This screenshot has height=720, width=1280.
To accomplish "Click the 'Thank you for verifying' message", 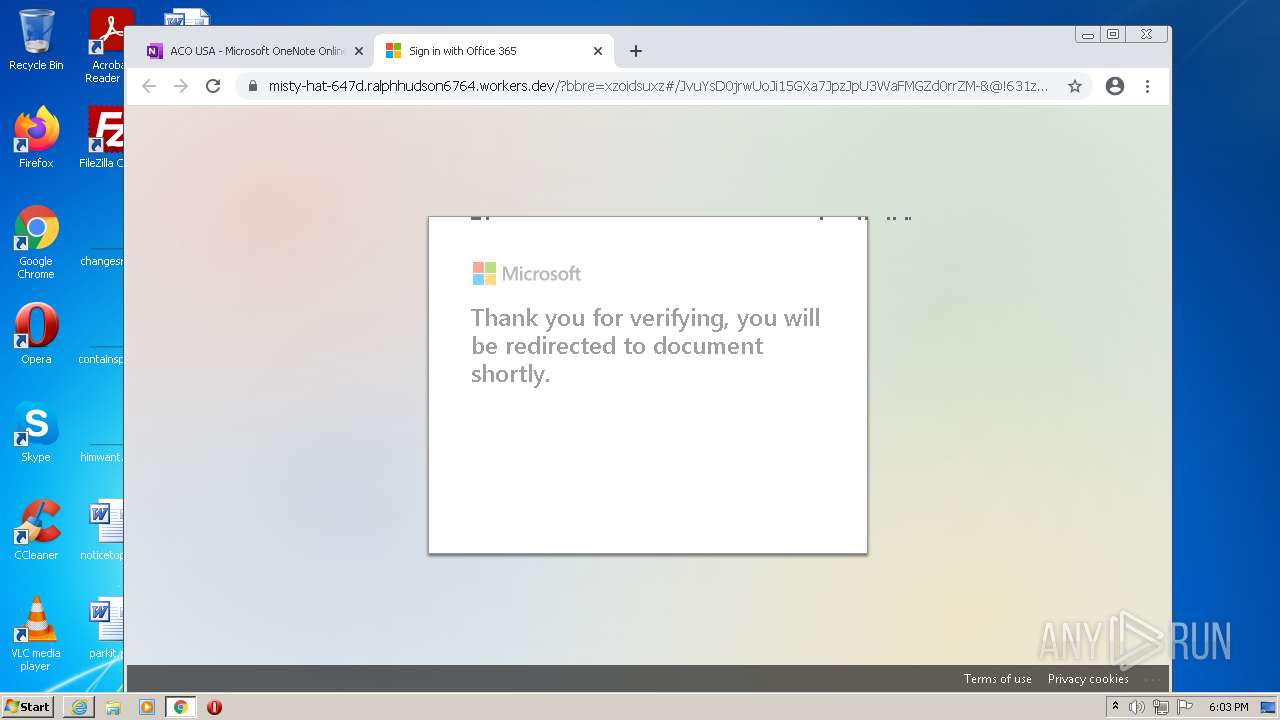I will pyautogui.click(x=645, y=346).
